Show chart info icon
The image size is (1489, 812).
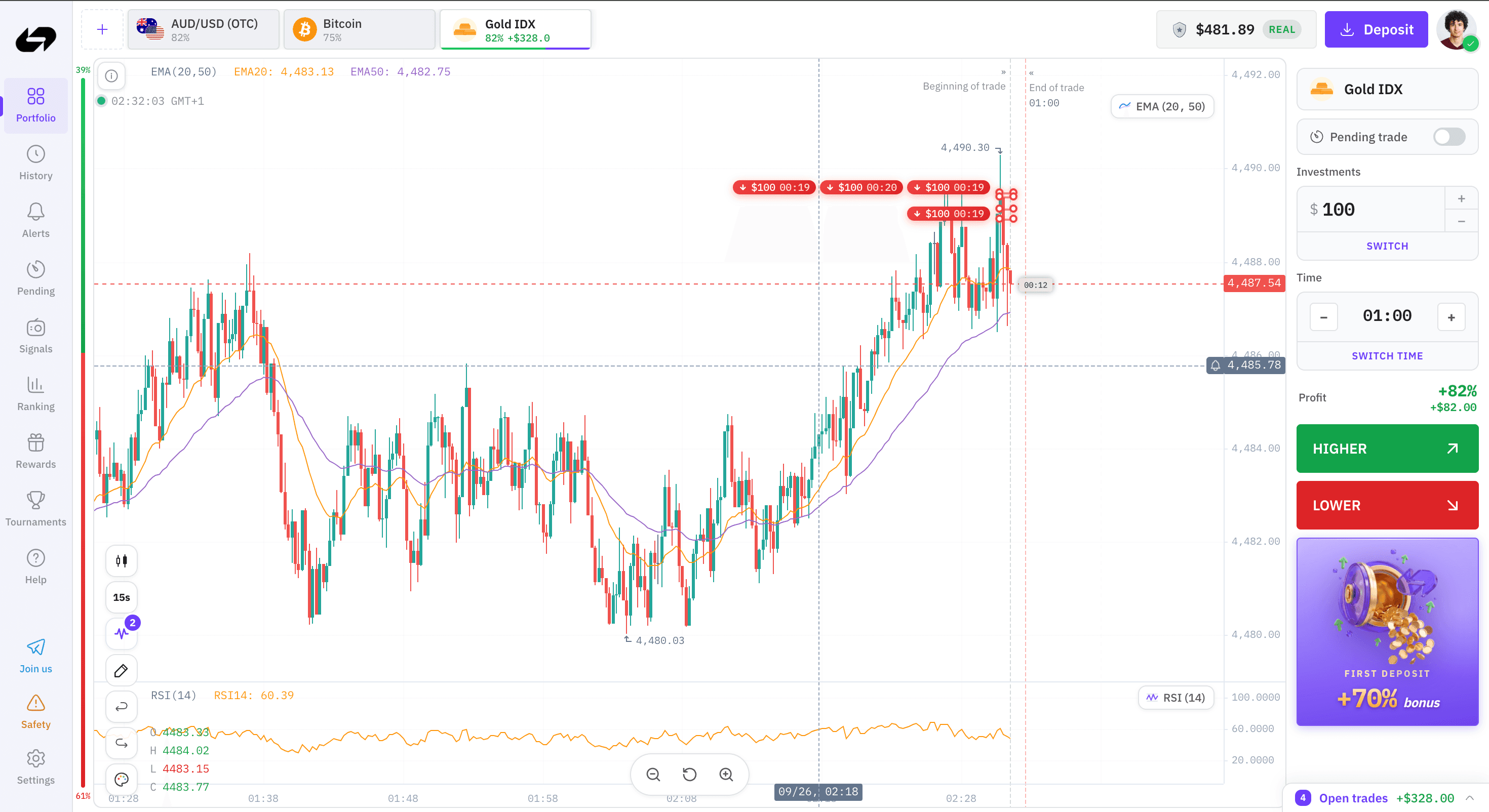111,76
